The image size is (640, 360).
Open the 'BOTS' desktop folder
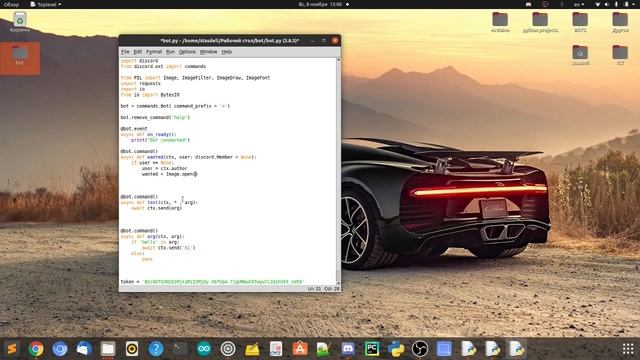point(580,22)
